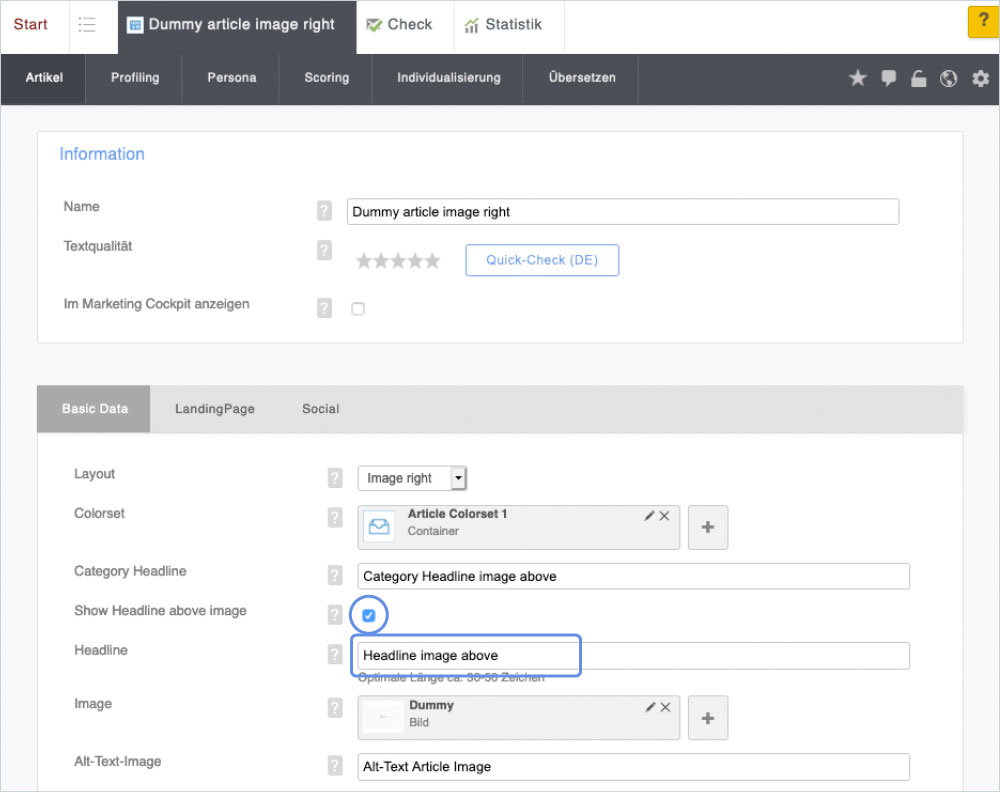Go to the Start tab
Image resolution: width=1000 pixels, height=792 pixels.
31,24
